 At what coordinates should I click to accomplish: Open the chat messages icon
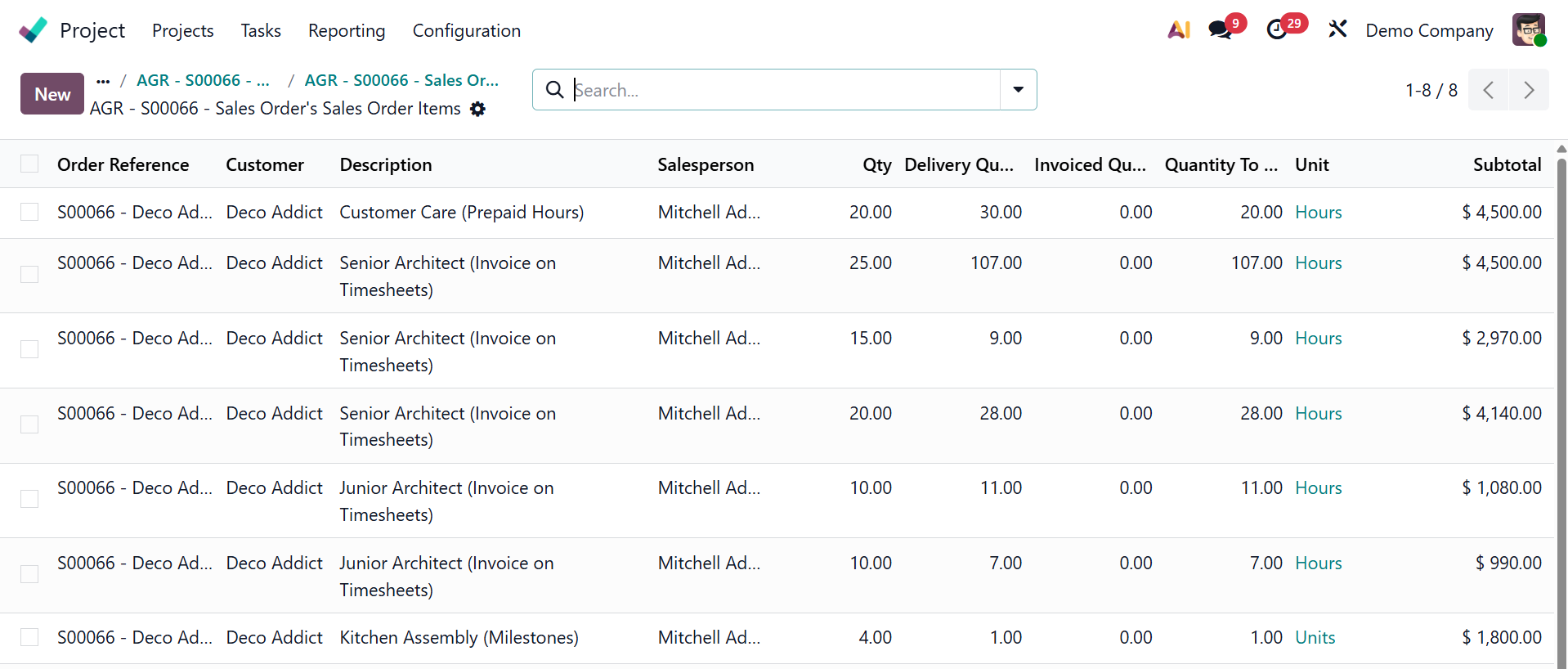1221,30
